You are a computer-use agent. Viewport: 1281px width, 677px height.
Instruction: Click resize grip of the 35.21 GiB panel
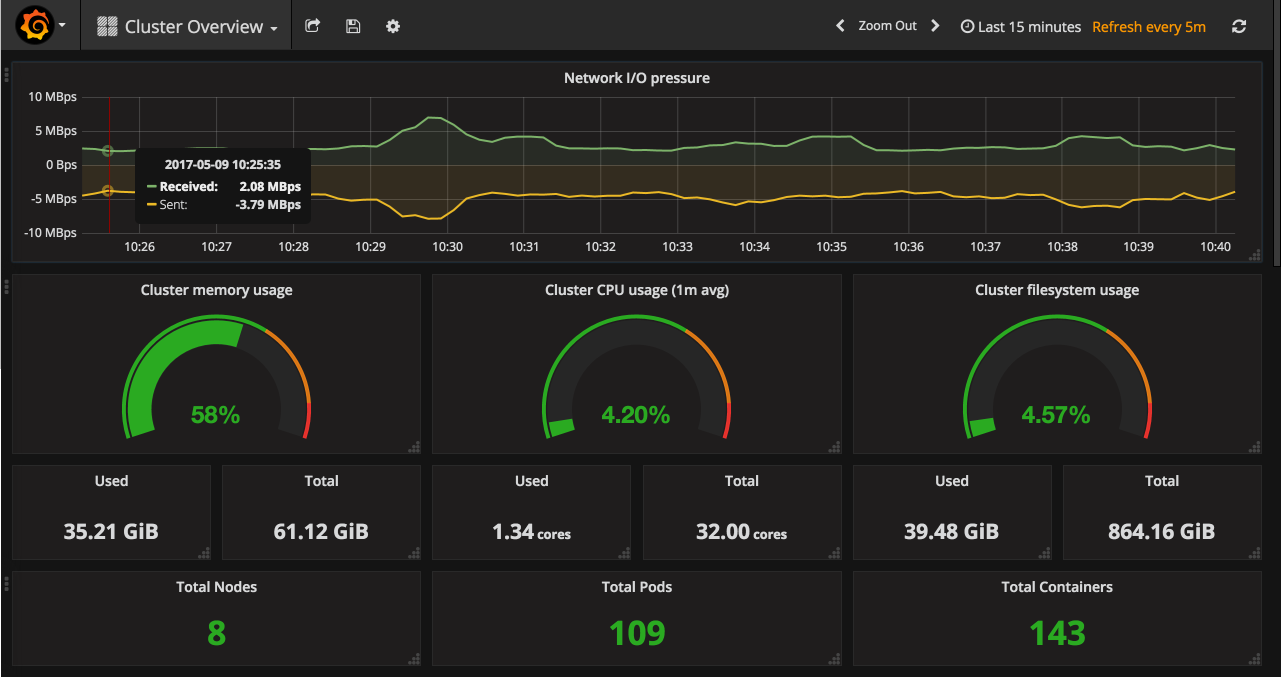(204, 552)
